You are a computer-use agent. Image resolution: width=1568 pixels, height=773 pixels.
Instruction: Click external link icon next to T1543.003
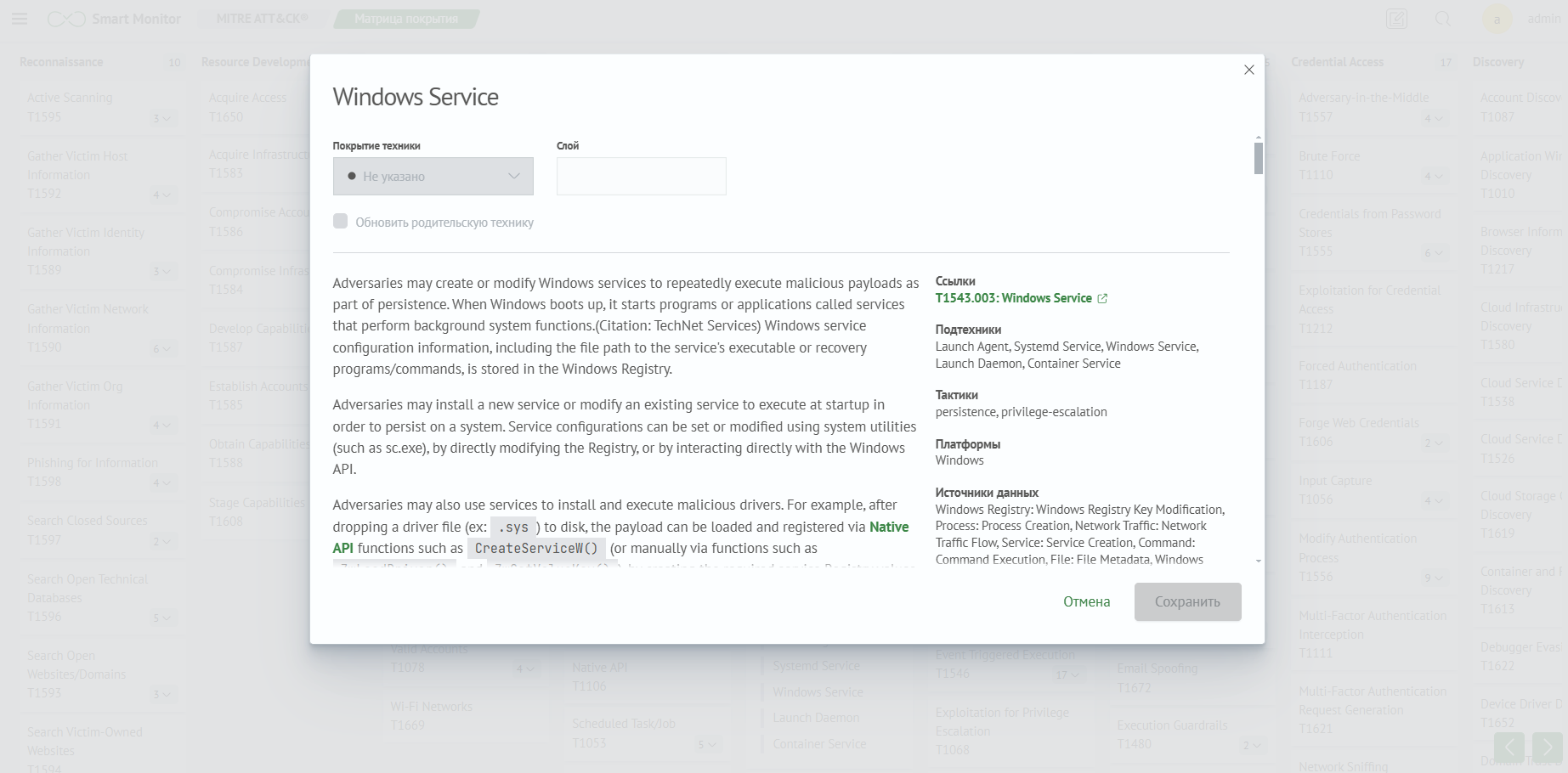1102,298
